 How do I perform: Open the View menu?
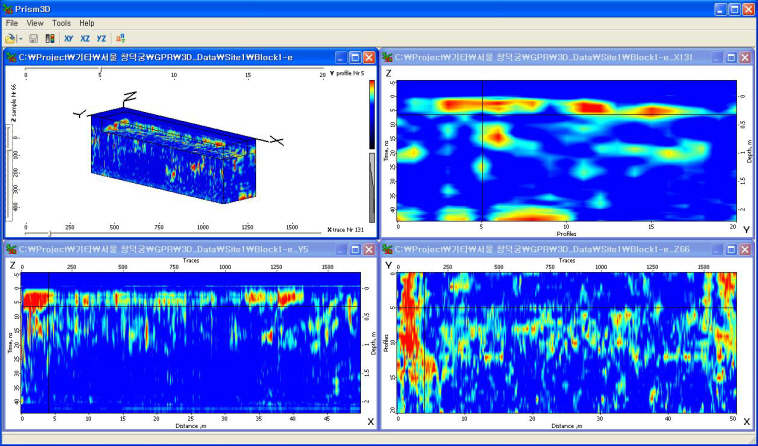point(35,23)
